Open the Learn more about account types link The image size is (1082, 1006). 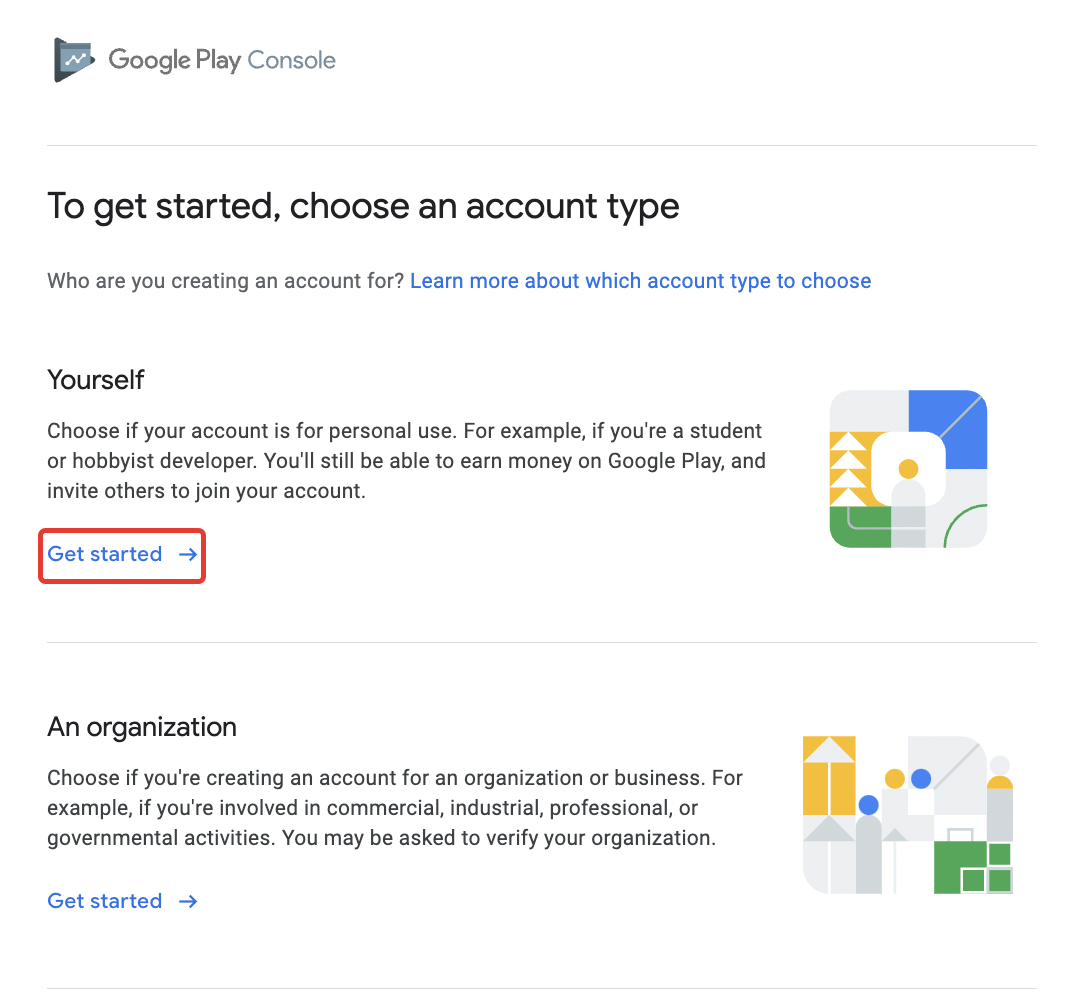[640, 281]
